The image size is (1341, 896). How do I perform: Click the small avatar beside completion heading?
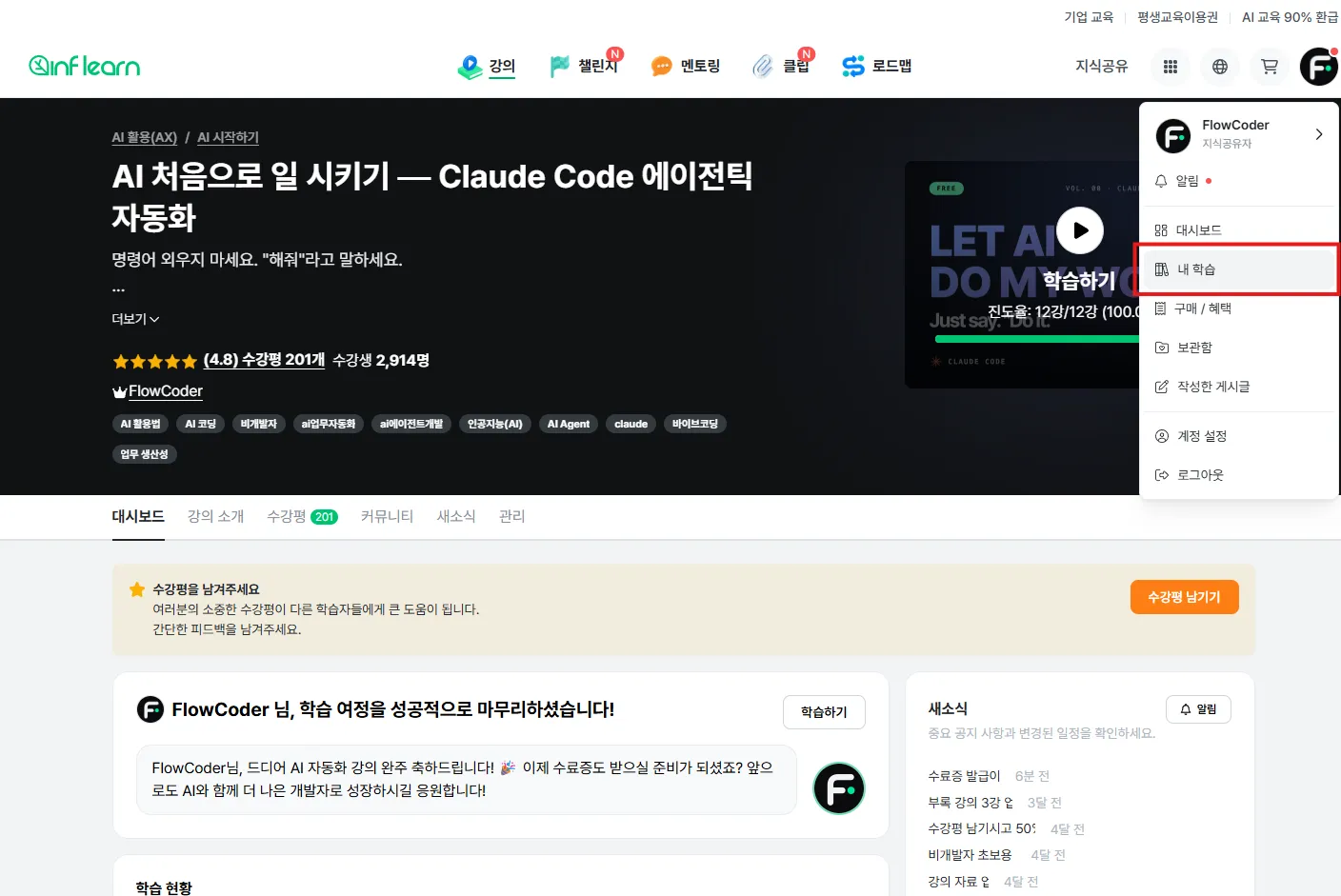click(150, 709)
